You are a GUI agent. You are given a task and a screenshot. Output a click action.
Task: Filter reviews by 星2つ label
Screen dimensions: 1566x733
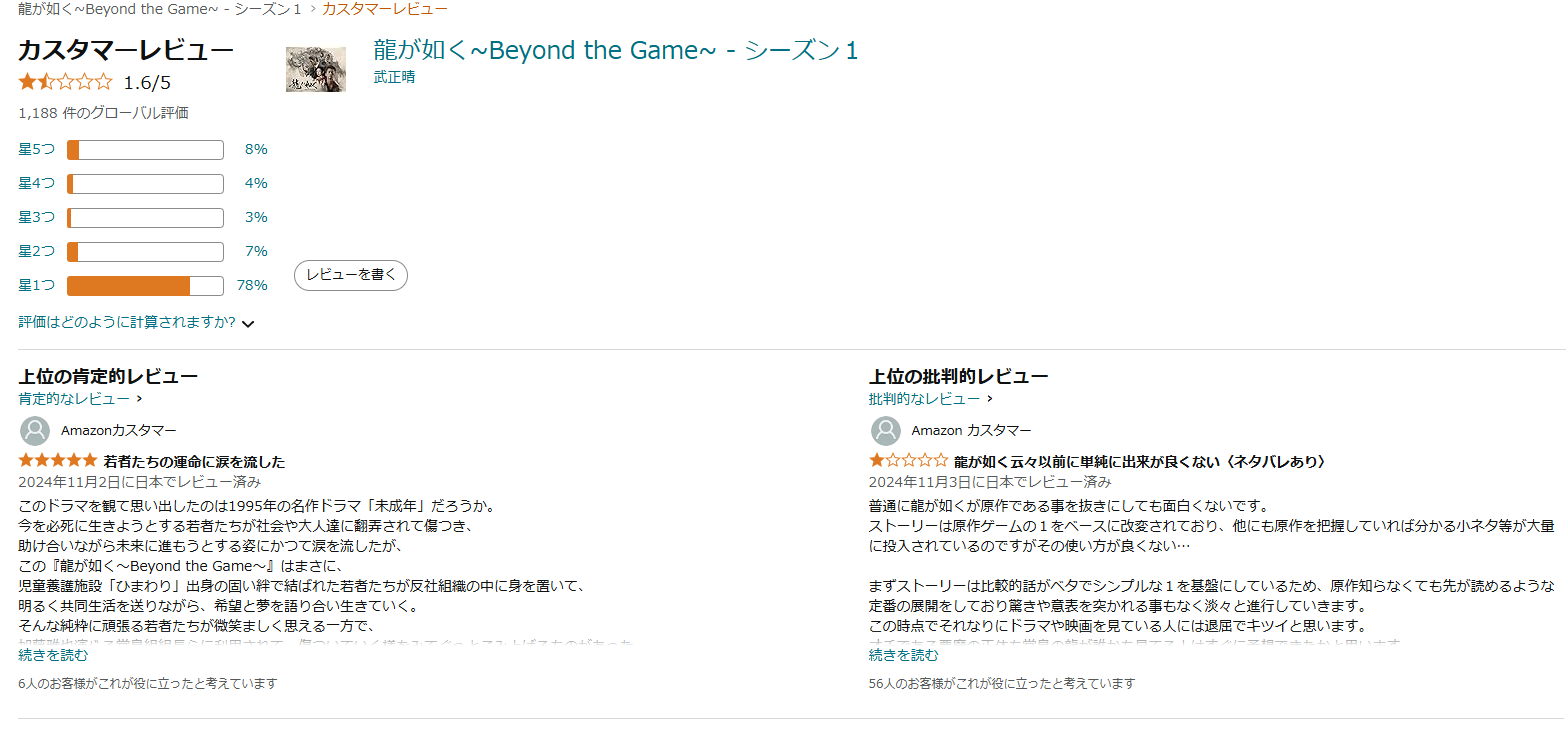pos(37,251)
